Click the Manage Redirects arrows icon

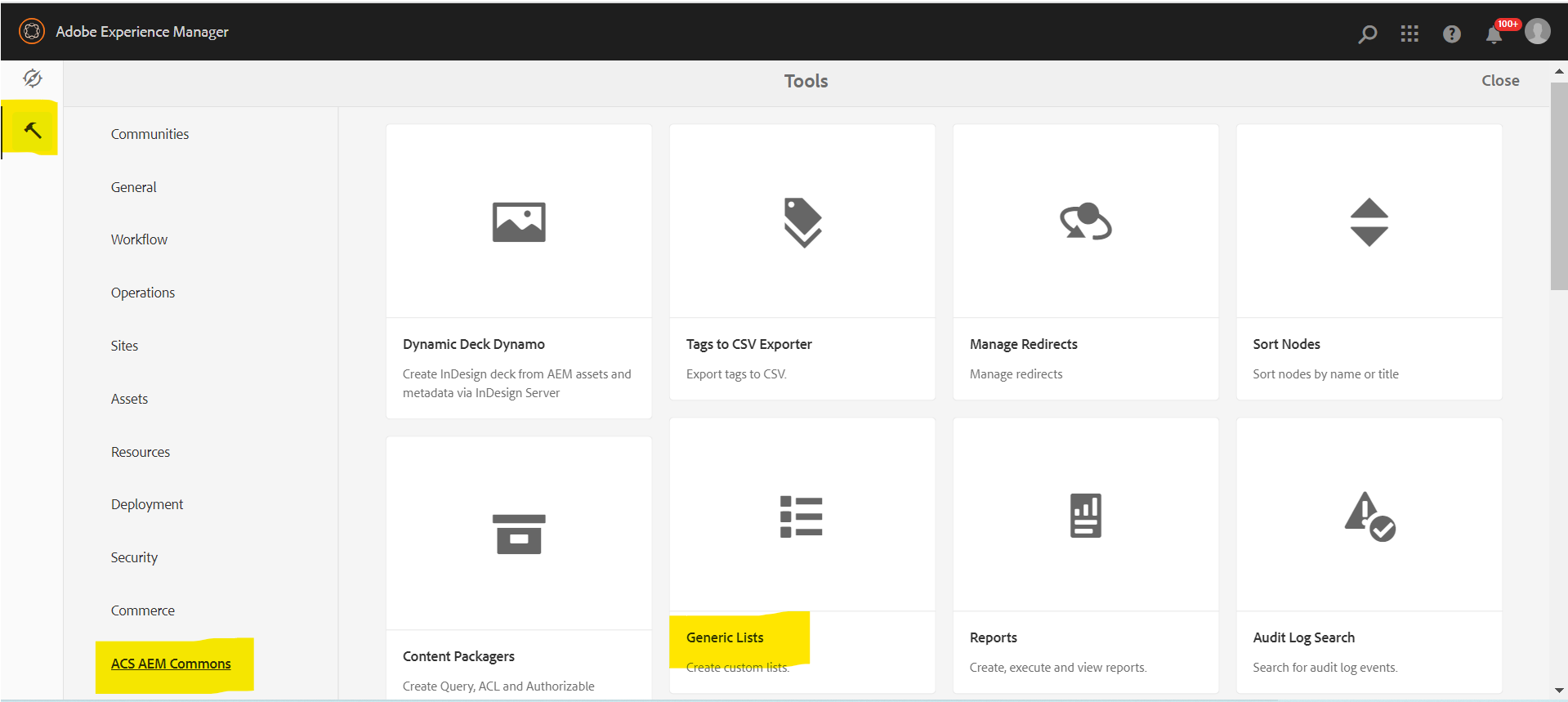pyautogui.click(x=1086, y=221)
